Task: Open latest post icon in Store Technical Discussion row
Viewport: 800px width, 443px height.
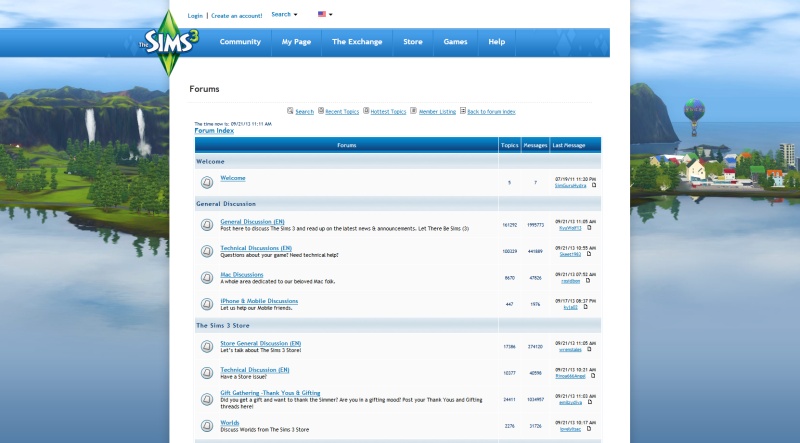Action: click(593, 376)
